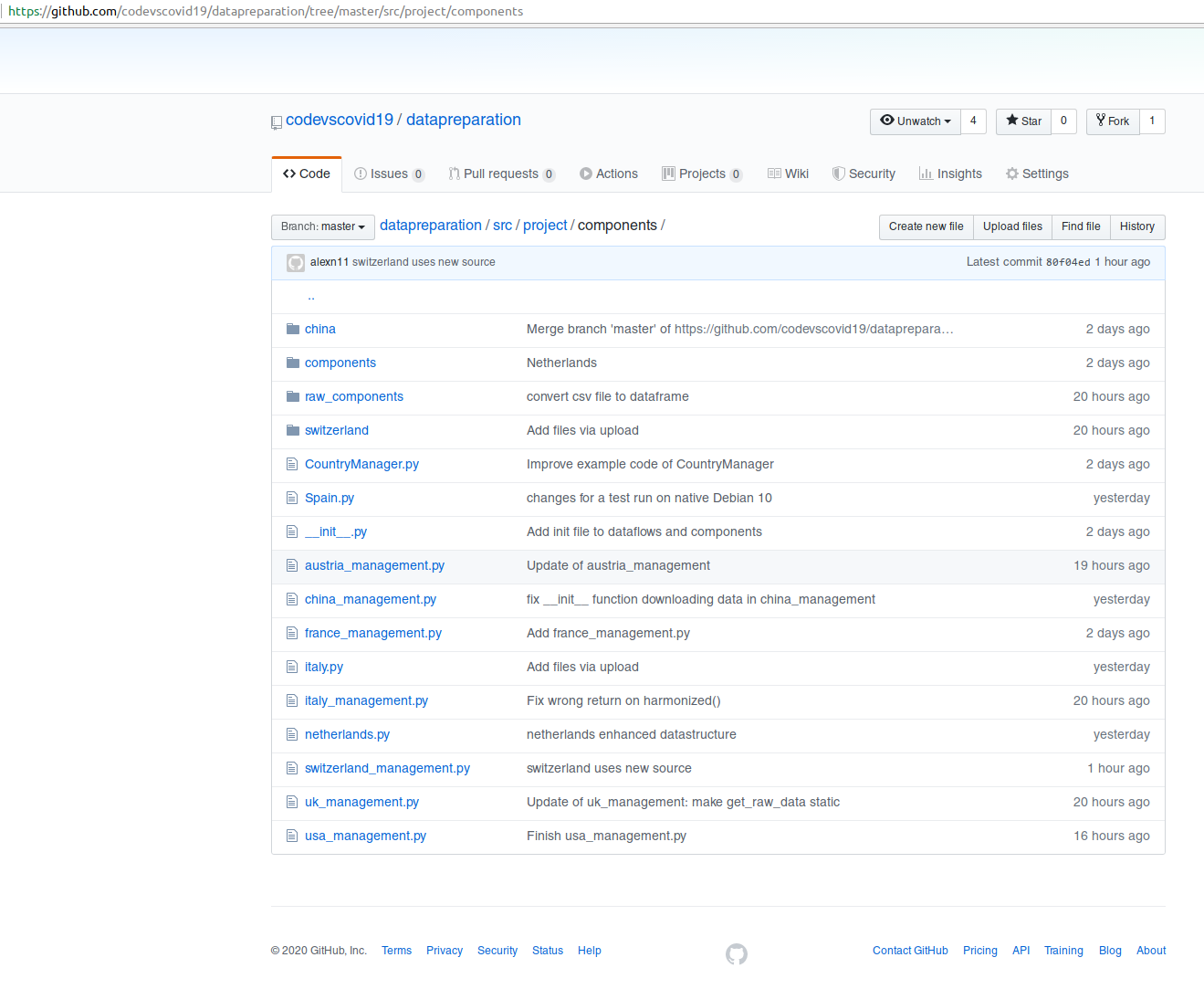This screenshot has height=989, width=1204.
Task: Go to project in breadcrumb path
Action: point(545,226)
